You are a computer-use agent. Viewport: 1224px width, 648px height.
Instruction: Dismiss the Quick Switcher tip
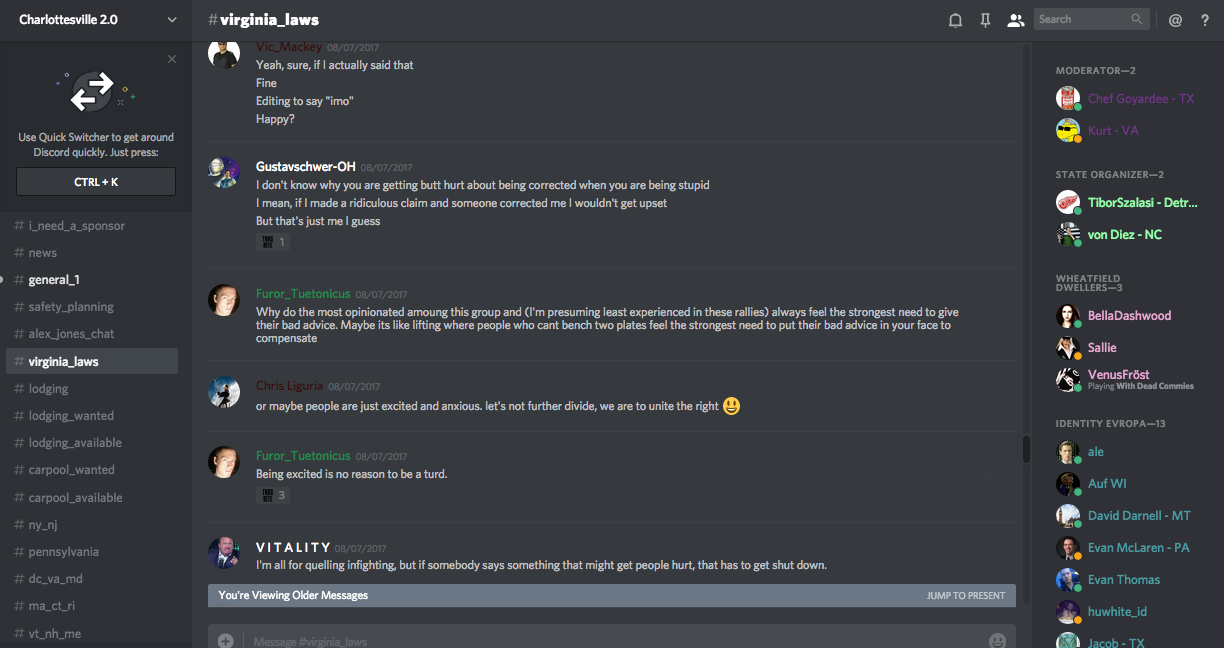coord(172,59)
